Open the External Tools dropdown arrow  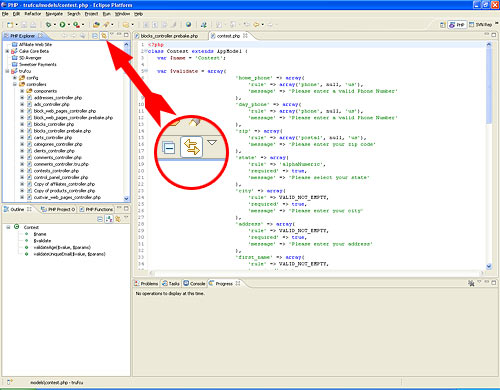point(83,25)
